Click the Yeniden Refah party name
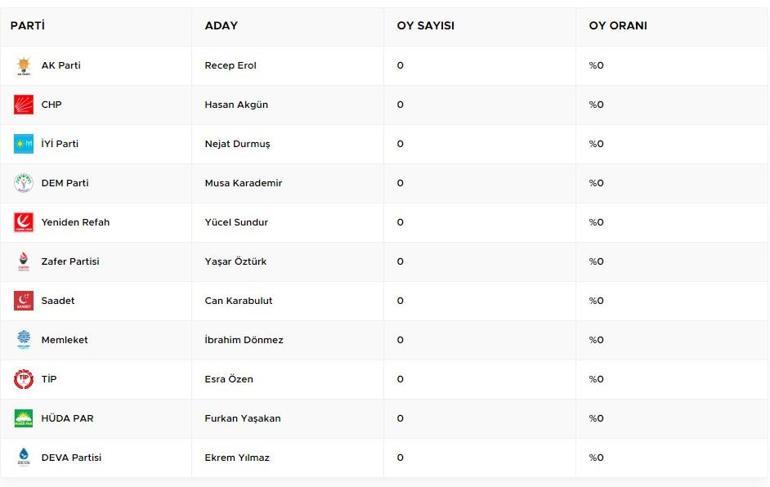Image resolution: width=770 pixels, height=487 pixels. [75, 222]
